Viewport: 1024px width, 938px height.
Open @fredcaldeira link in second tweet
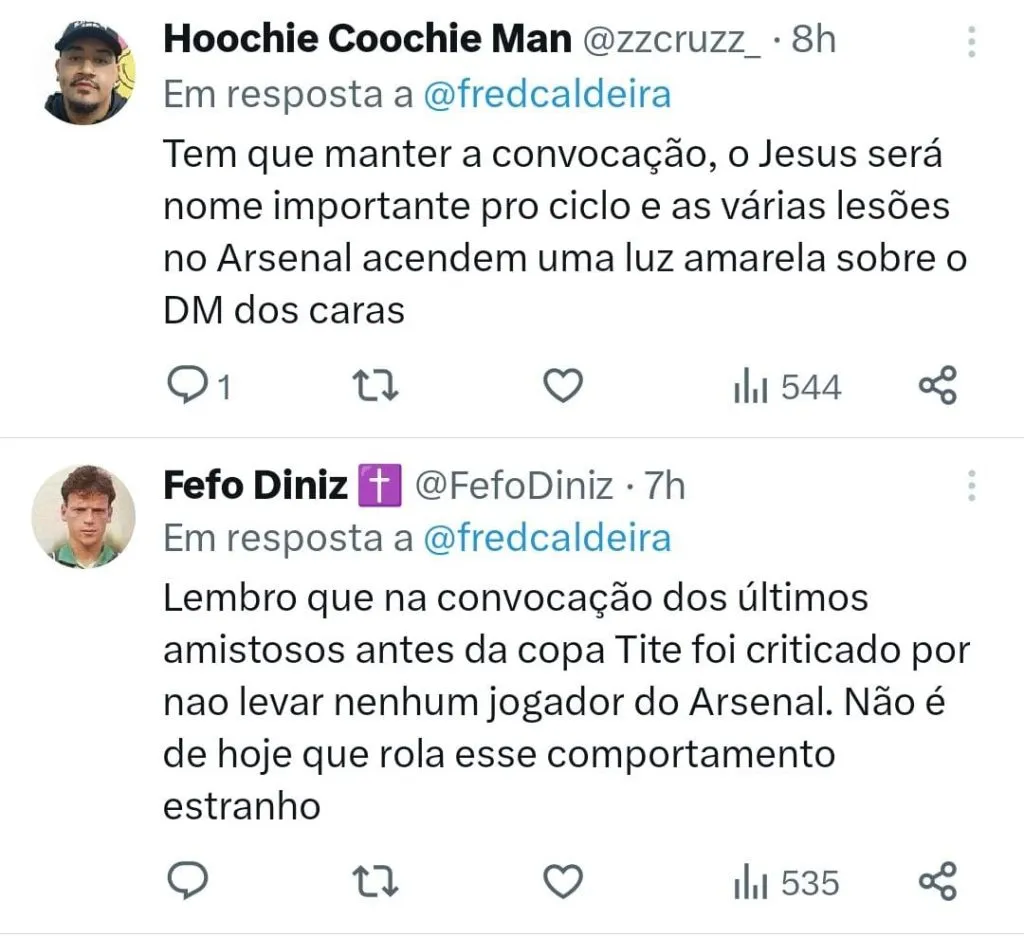pyautogui.click(x=547, y=538)
